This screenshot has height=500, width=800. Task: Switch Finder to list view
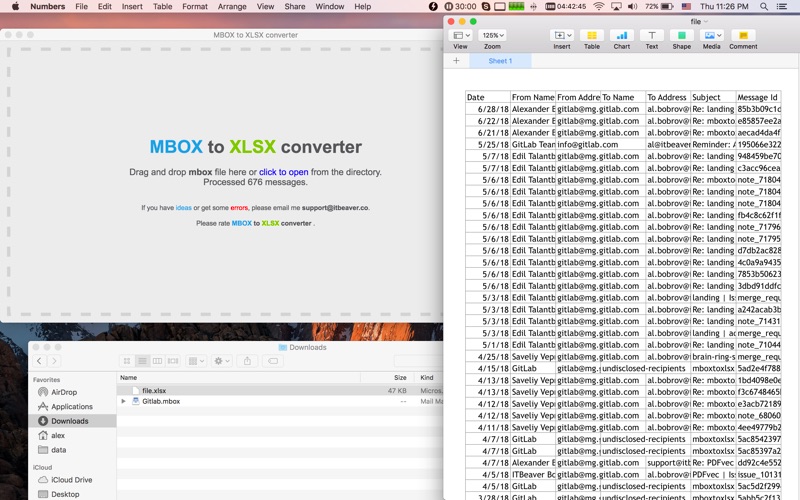click(142, 361)
